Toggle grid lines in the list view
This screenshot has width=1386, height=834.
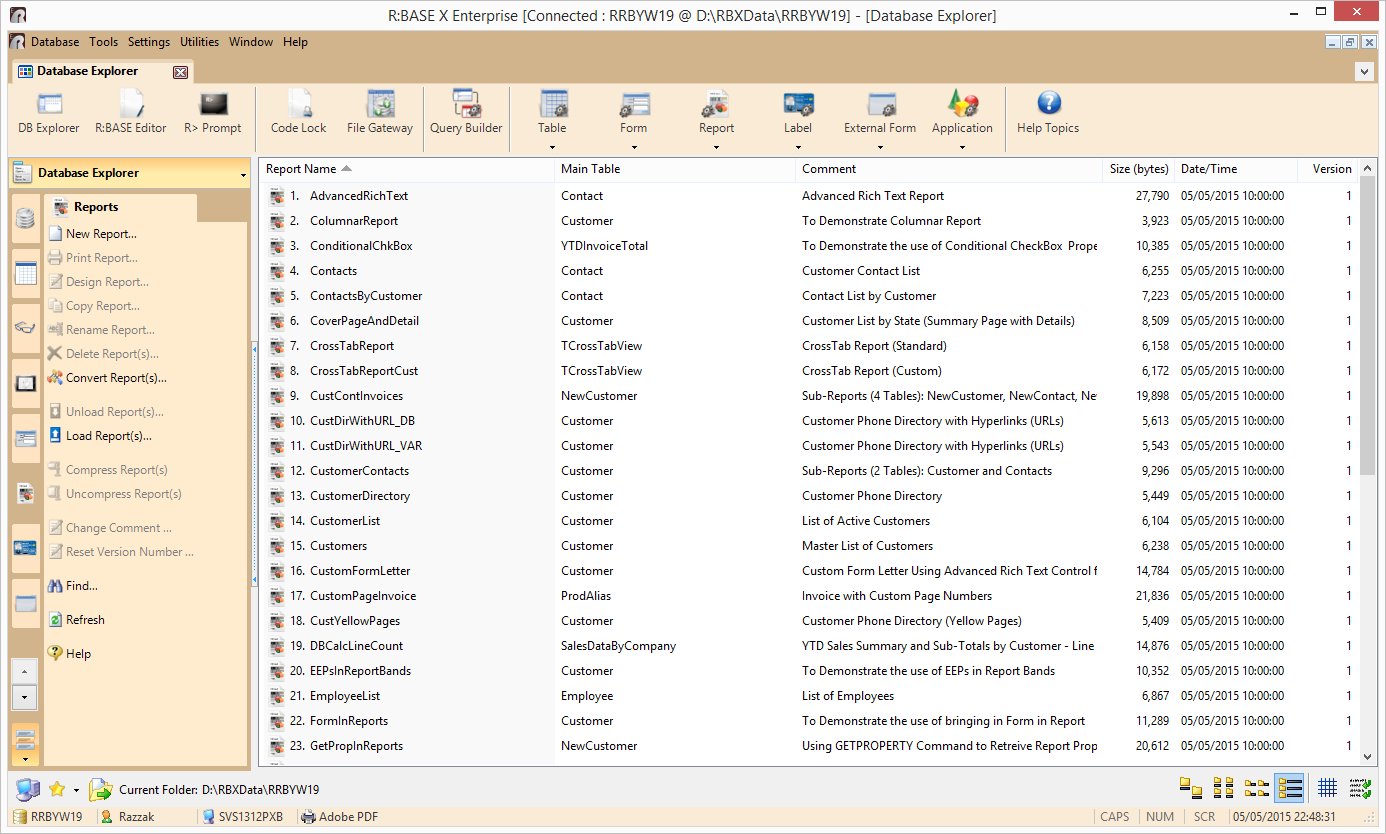click(x=1327, y=788)
